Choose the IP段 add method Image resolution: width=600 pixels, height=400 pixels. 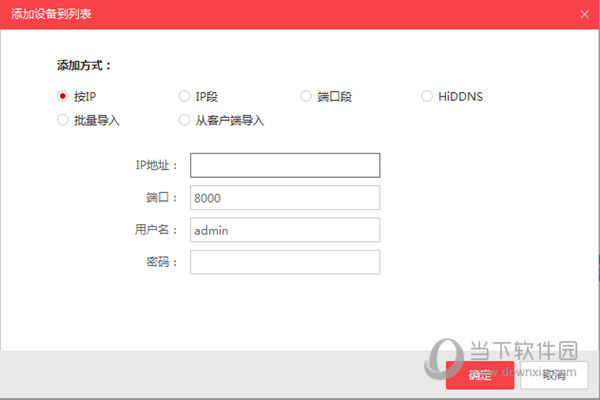pyautogui.click(x=184, y=96)
